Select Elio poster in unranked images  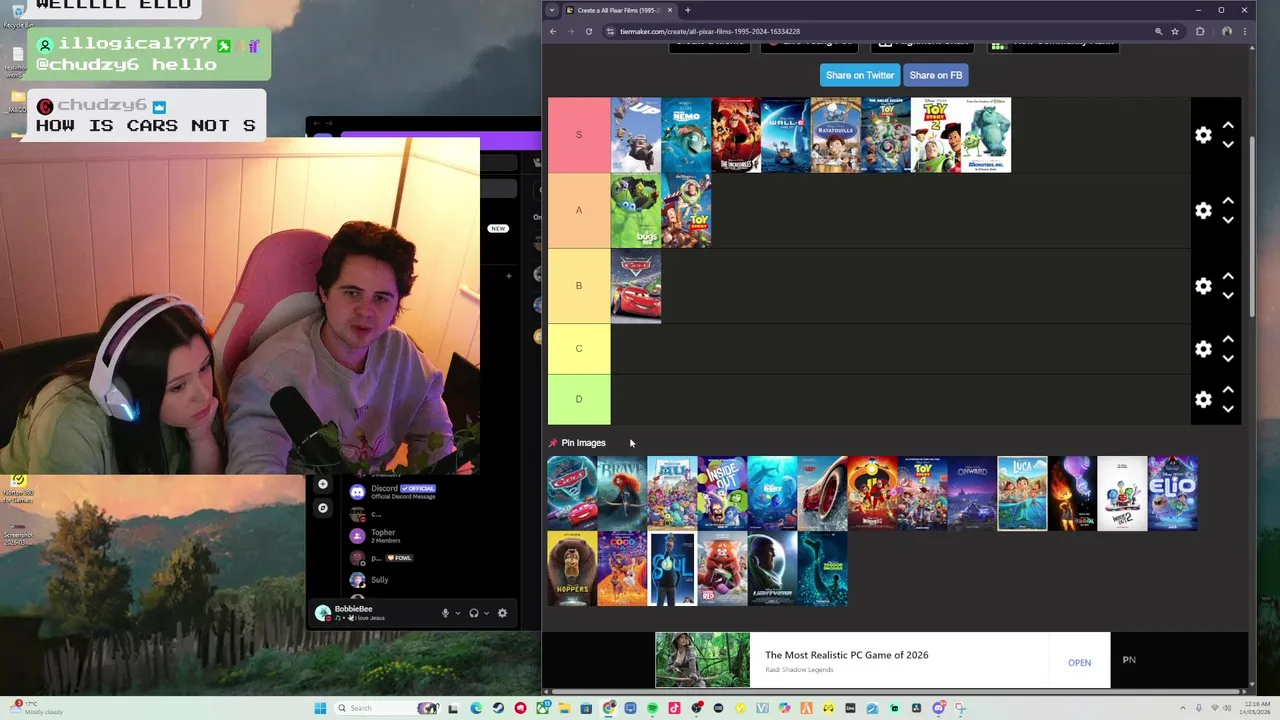pyautogui.click(x=1172, y=493)
